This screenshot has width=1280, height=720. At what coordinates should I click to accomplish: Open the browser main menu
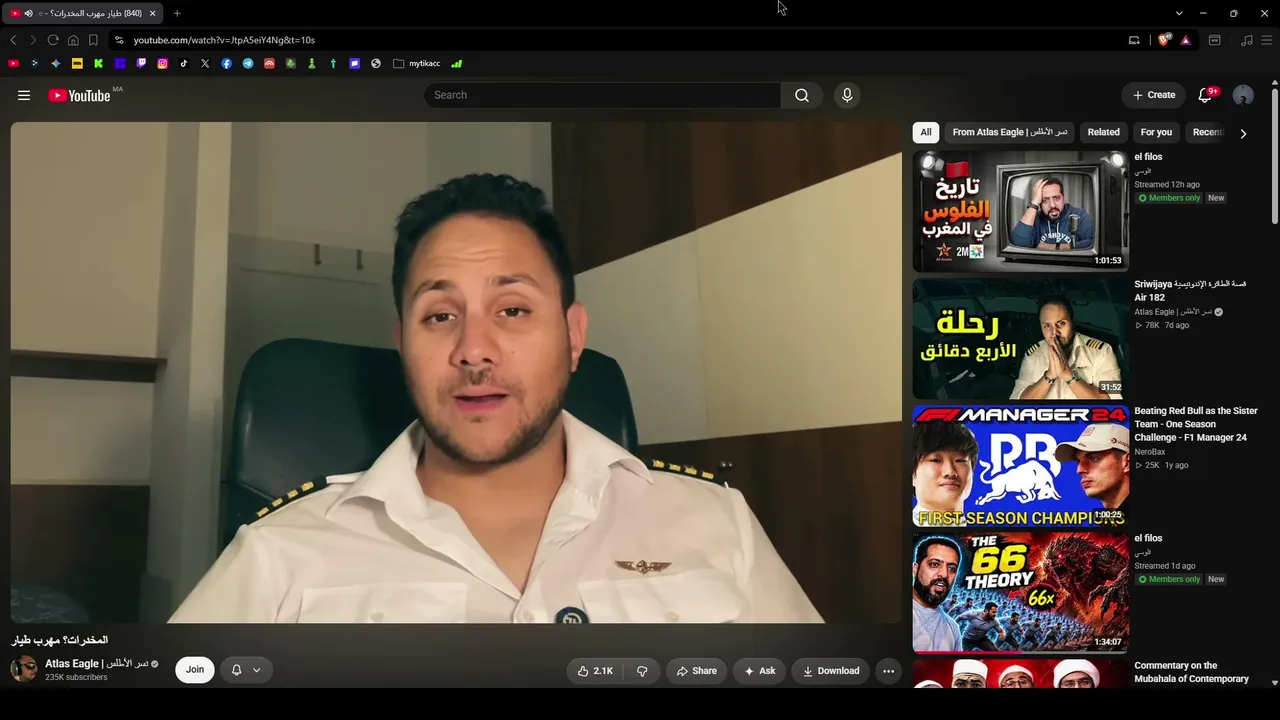coord(1266,40)
